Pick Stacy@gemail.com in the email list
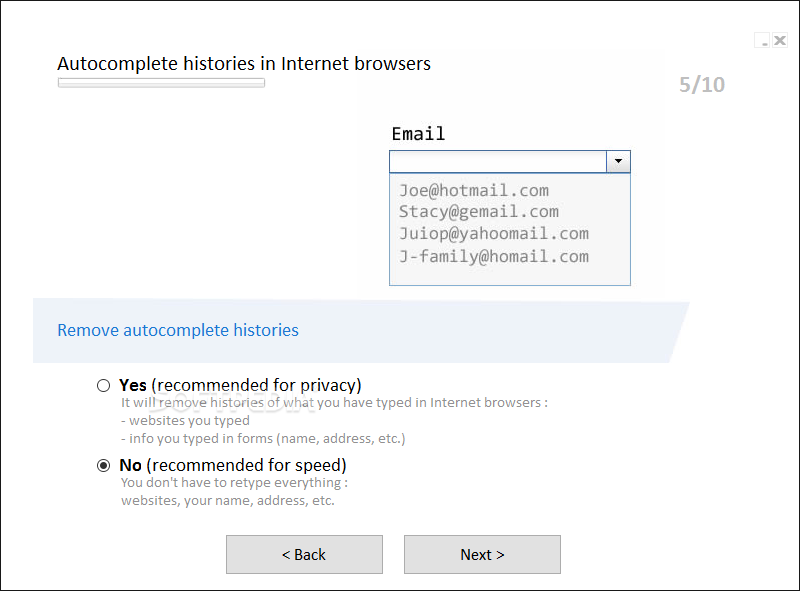The height and width of the screenshot is (591, 800). click(x=478, y=211)
